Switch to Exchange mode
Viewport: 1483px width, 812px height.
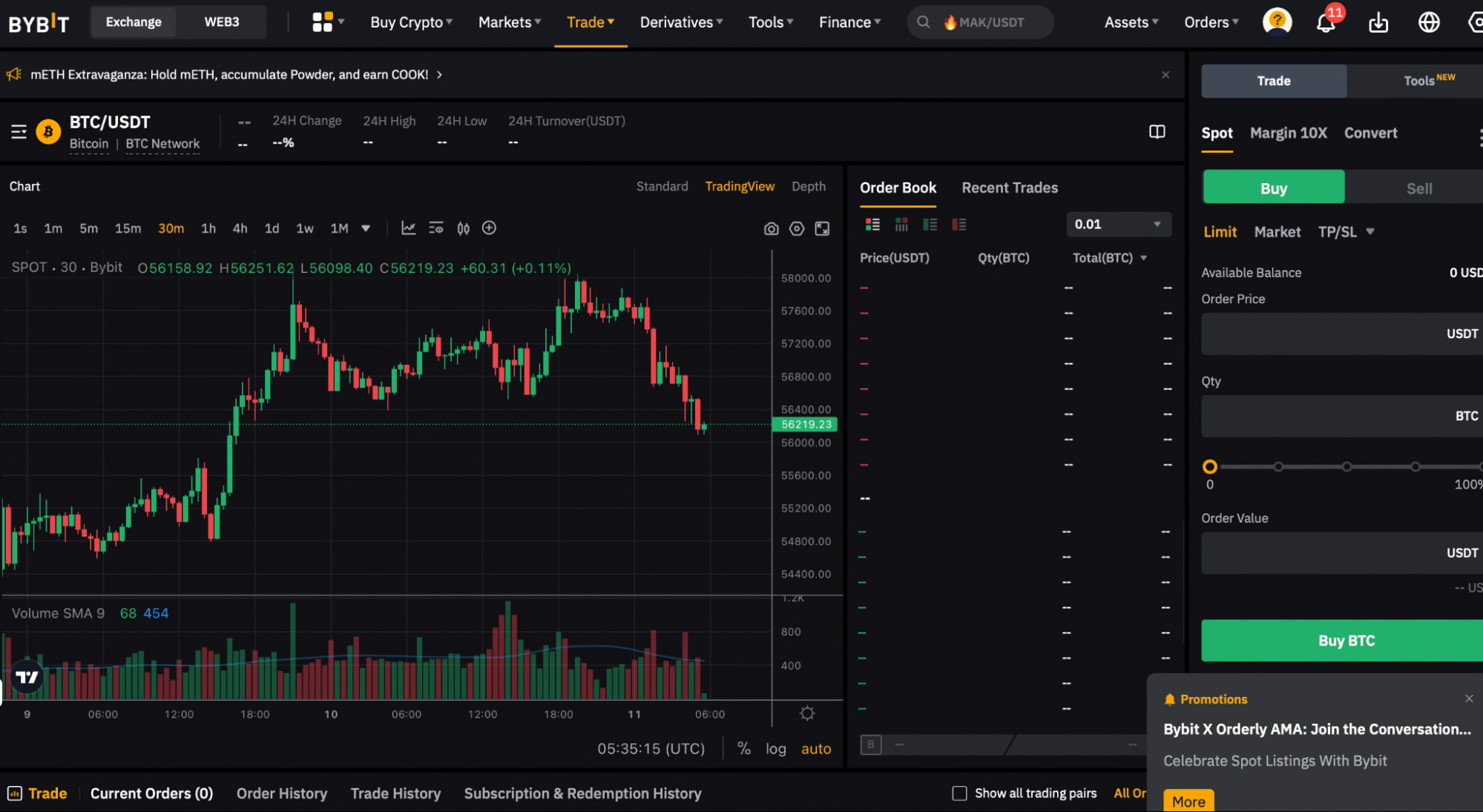tap(134, 22)
